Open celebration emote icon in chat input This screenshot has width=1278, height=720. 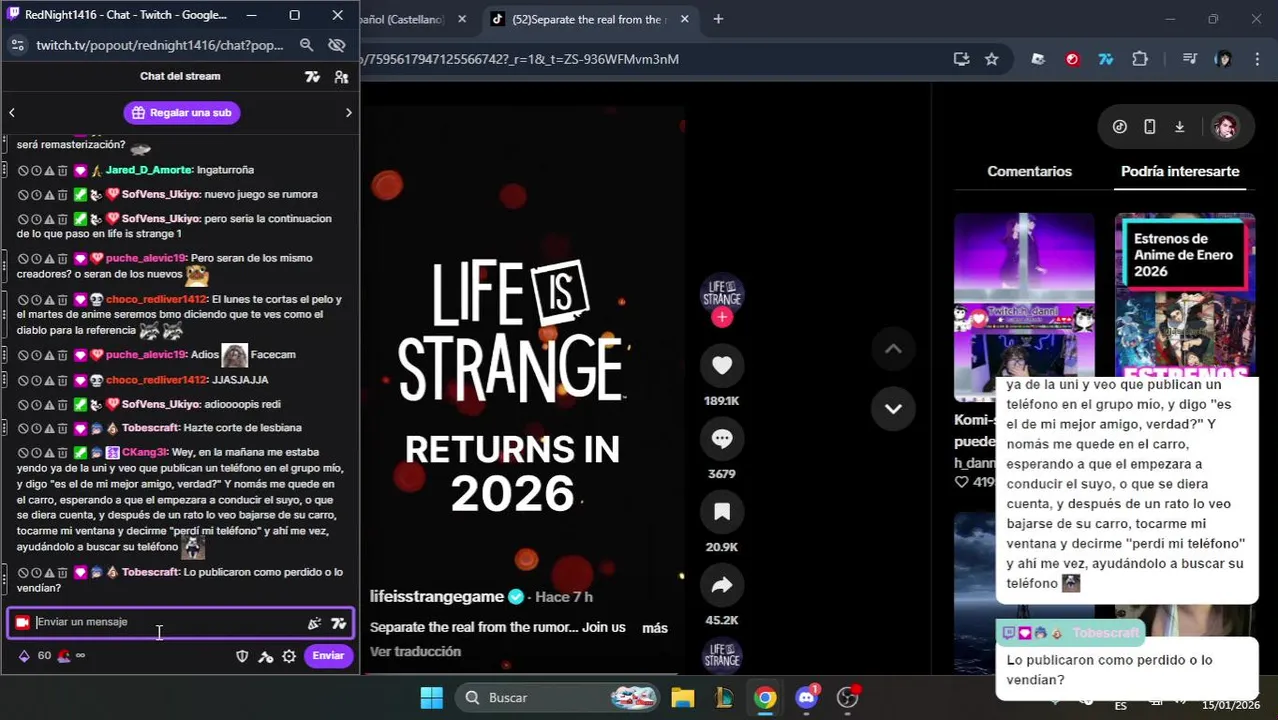pyautogui.click(x=314, y=623)
